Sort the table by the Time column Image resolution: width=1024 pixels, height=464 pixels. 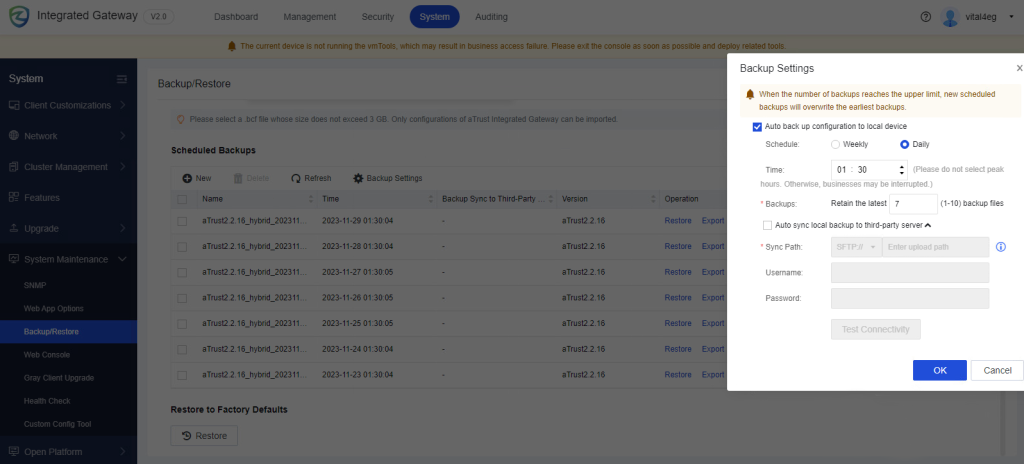[430, 199]
